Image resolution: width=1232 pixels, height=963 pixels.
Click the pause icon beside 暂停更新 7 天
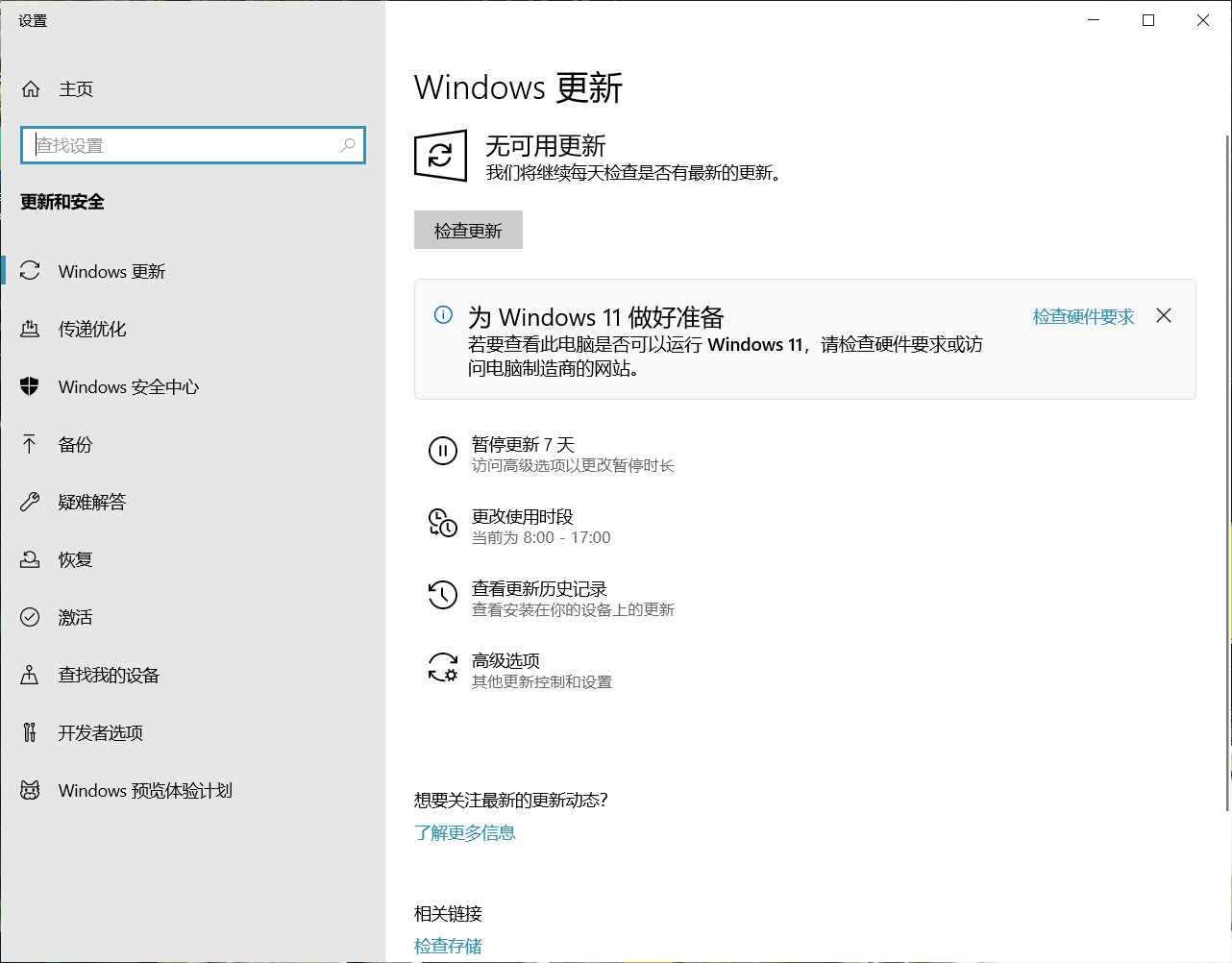click(443, 451)
